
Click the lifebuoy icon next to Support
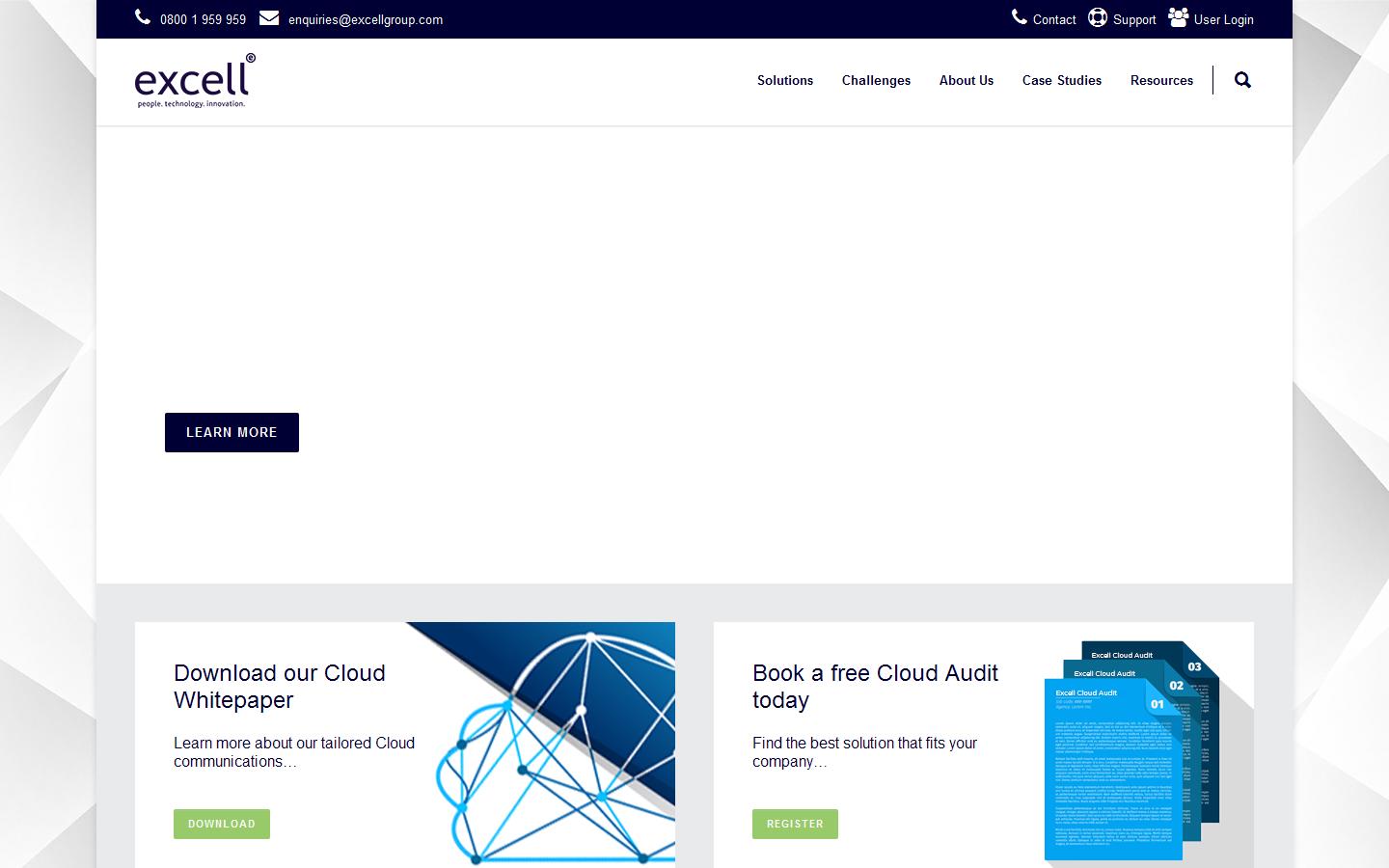click(x=1097, y=17)
